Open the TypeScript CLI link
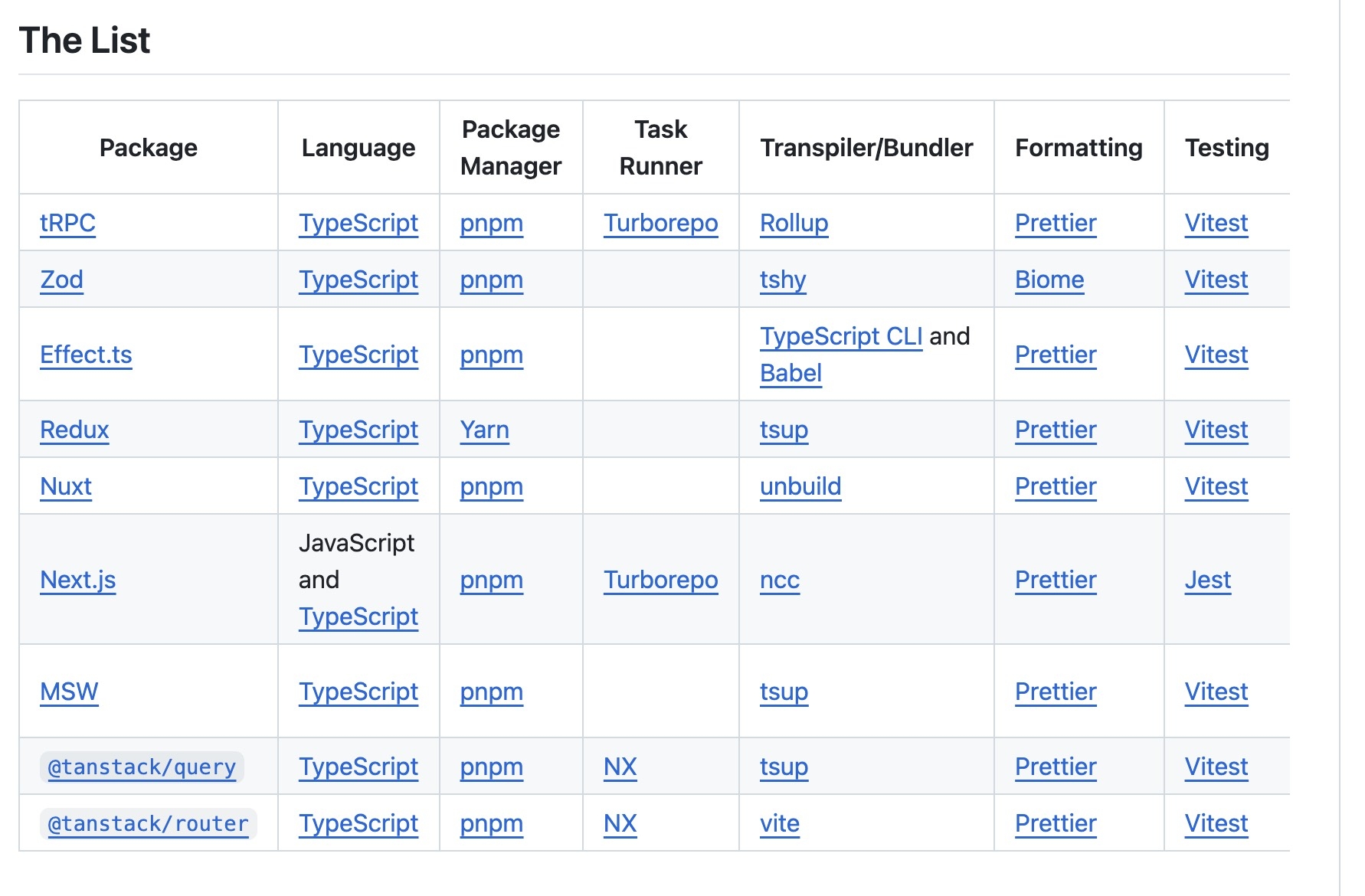 tap(841, 336)
